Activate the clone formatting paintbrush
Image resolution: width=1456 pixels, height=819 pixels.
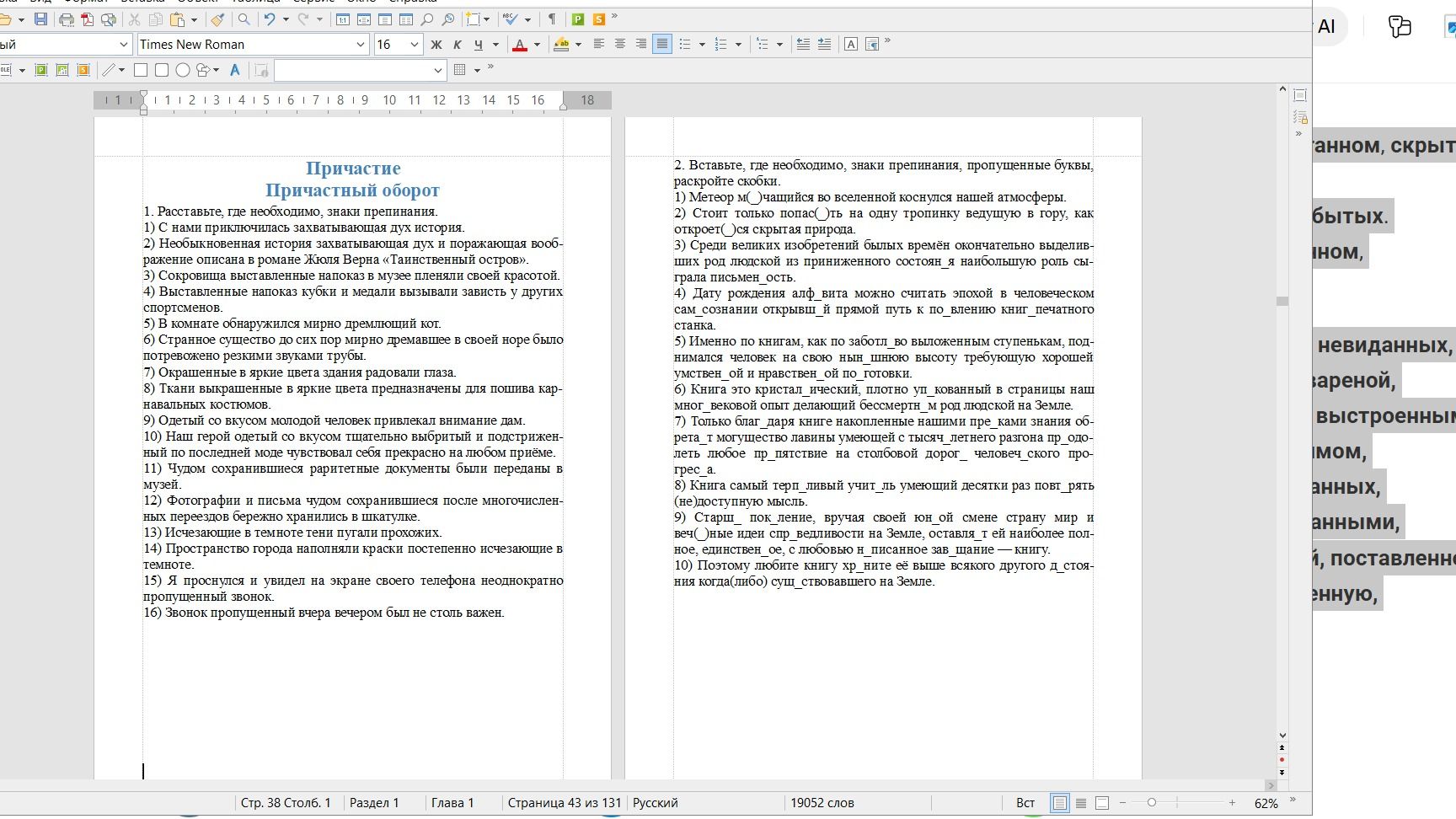coord(217,19)
